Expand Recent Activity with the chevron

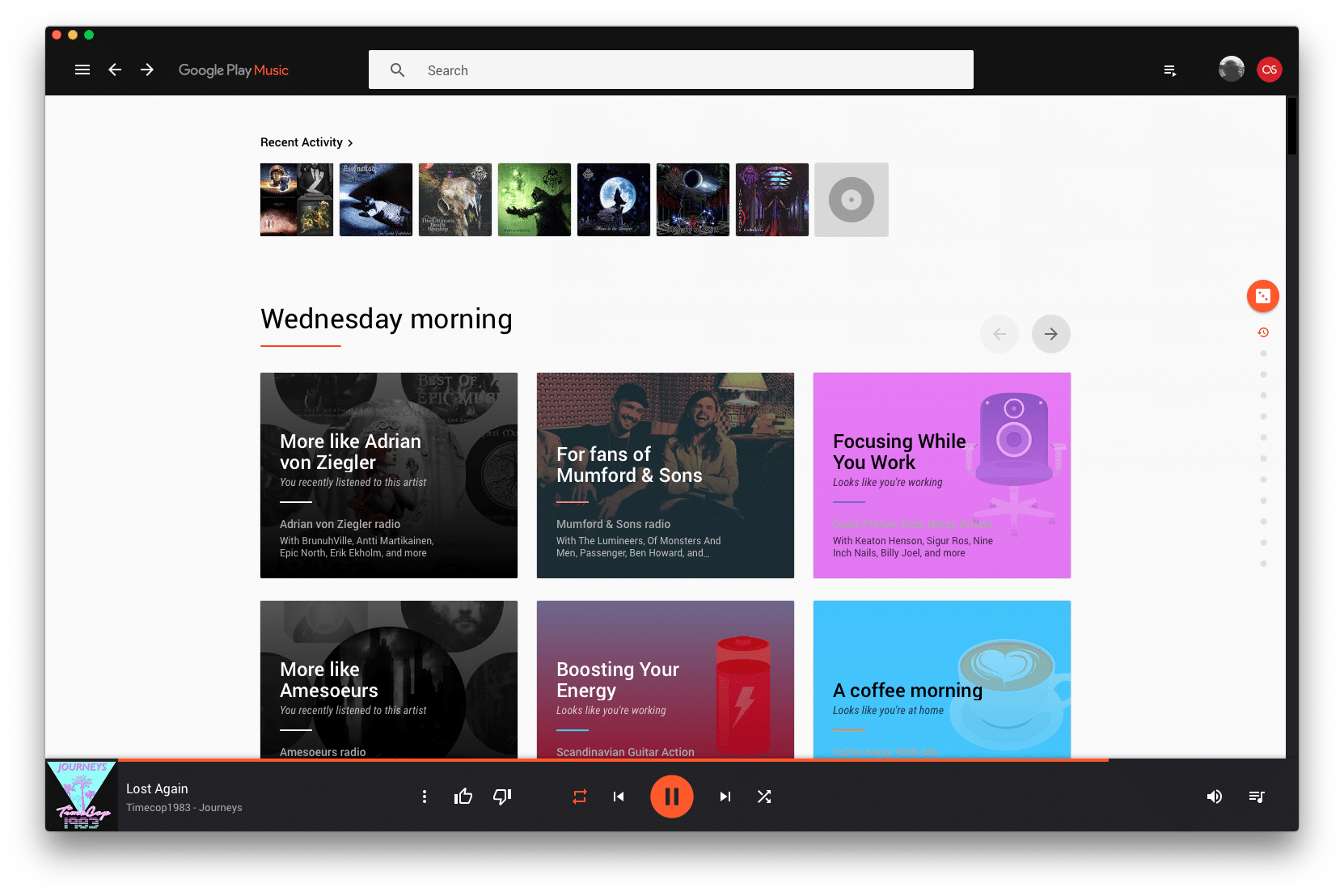350,143
